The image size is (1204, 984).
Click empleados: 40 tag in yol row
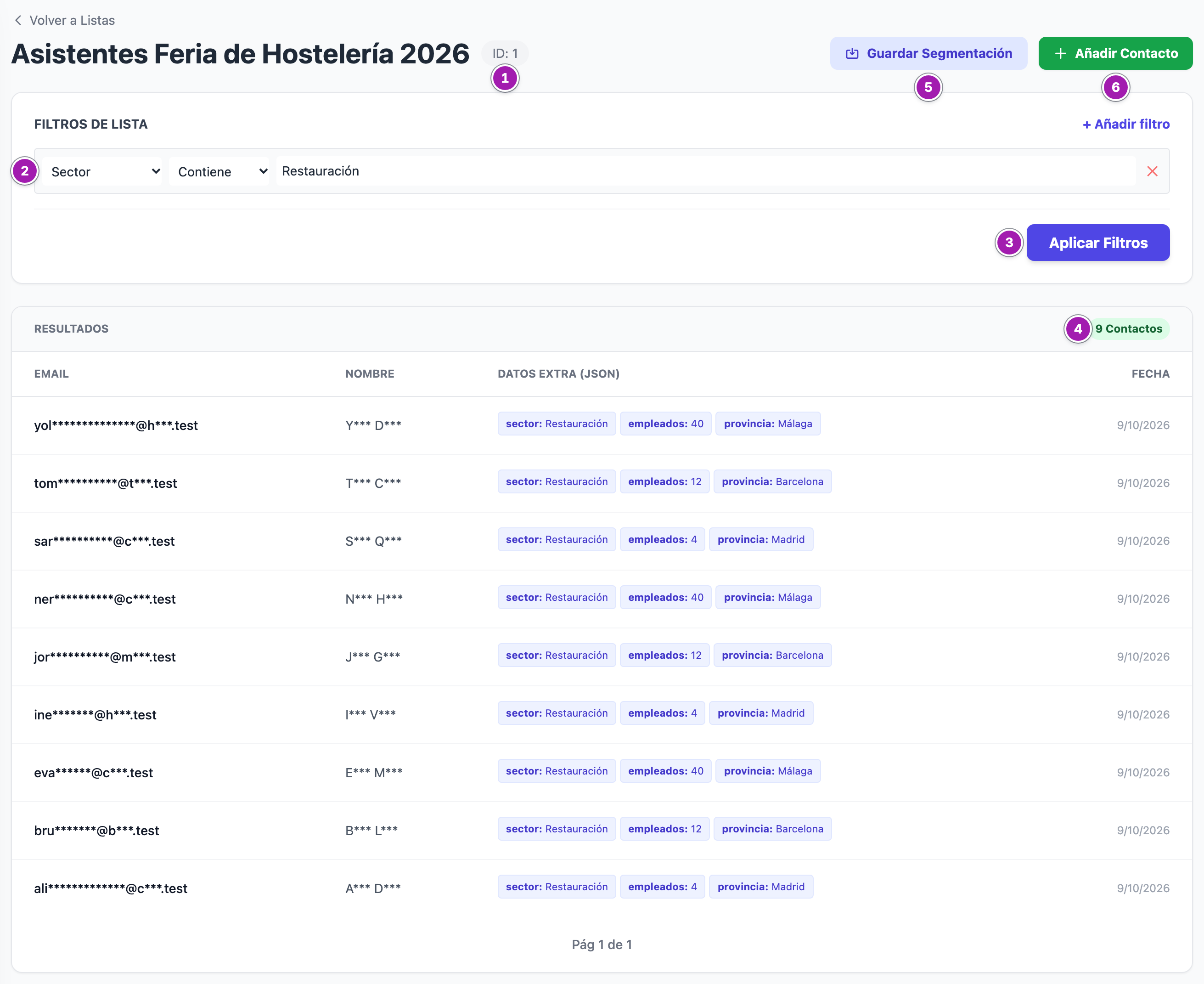coord(665,424)
